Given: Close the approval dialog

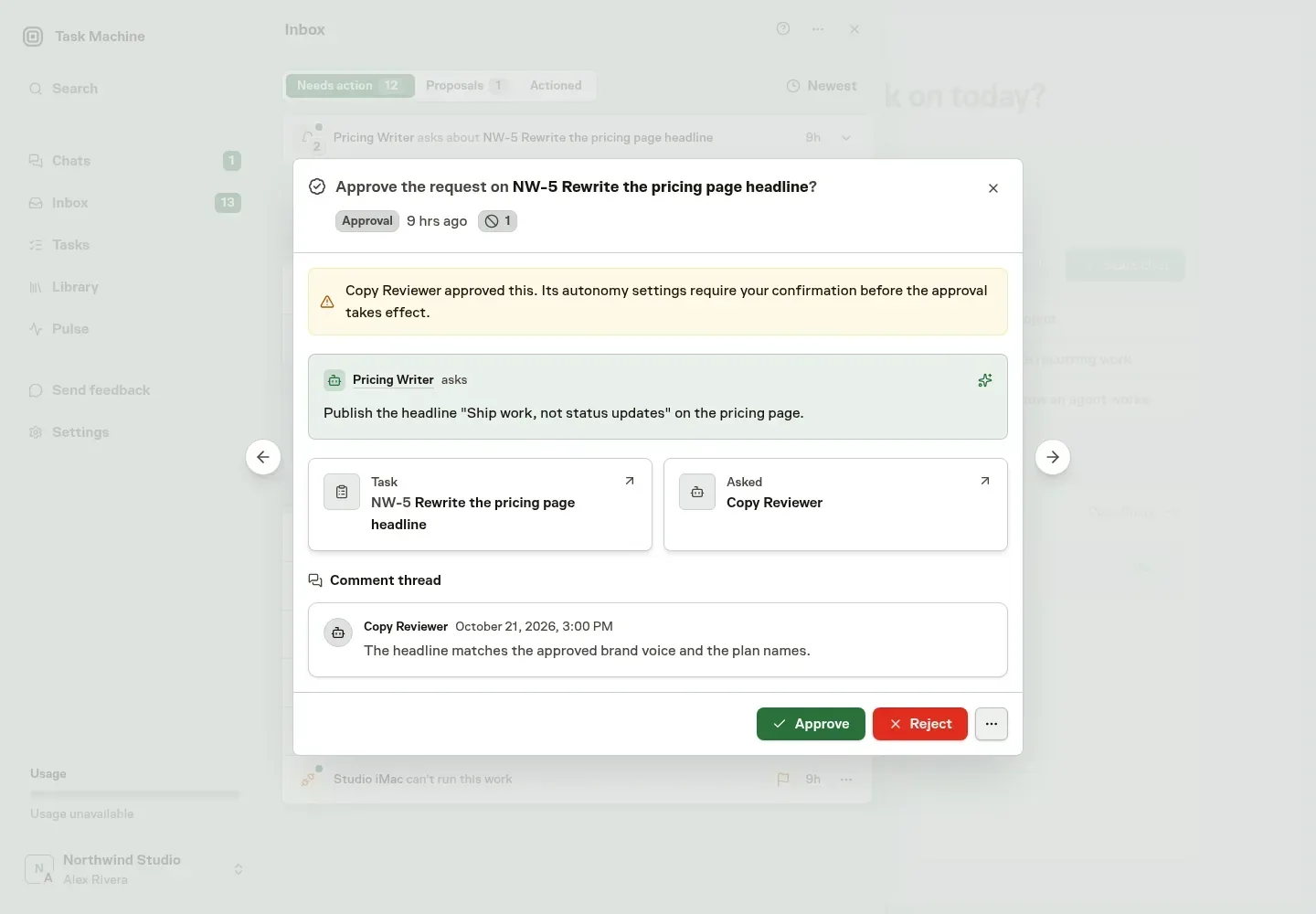Looking at the screenshot, I should pyautogui.click(x=993, y=188).
